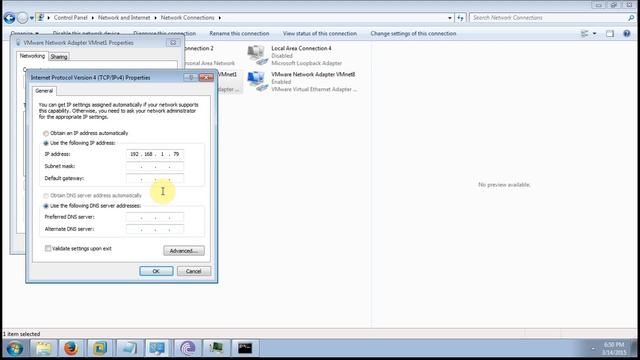Click the Alternate DNS server field
The image size is (640, 360).
click(155, 229)
